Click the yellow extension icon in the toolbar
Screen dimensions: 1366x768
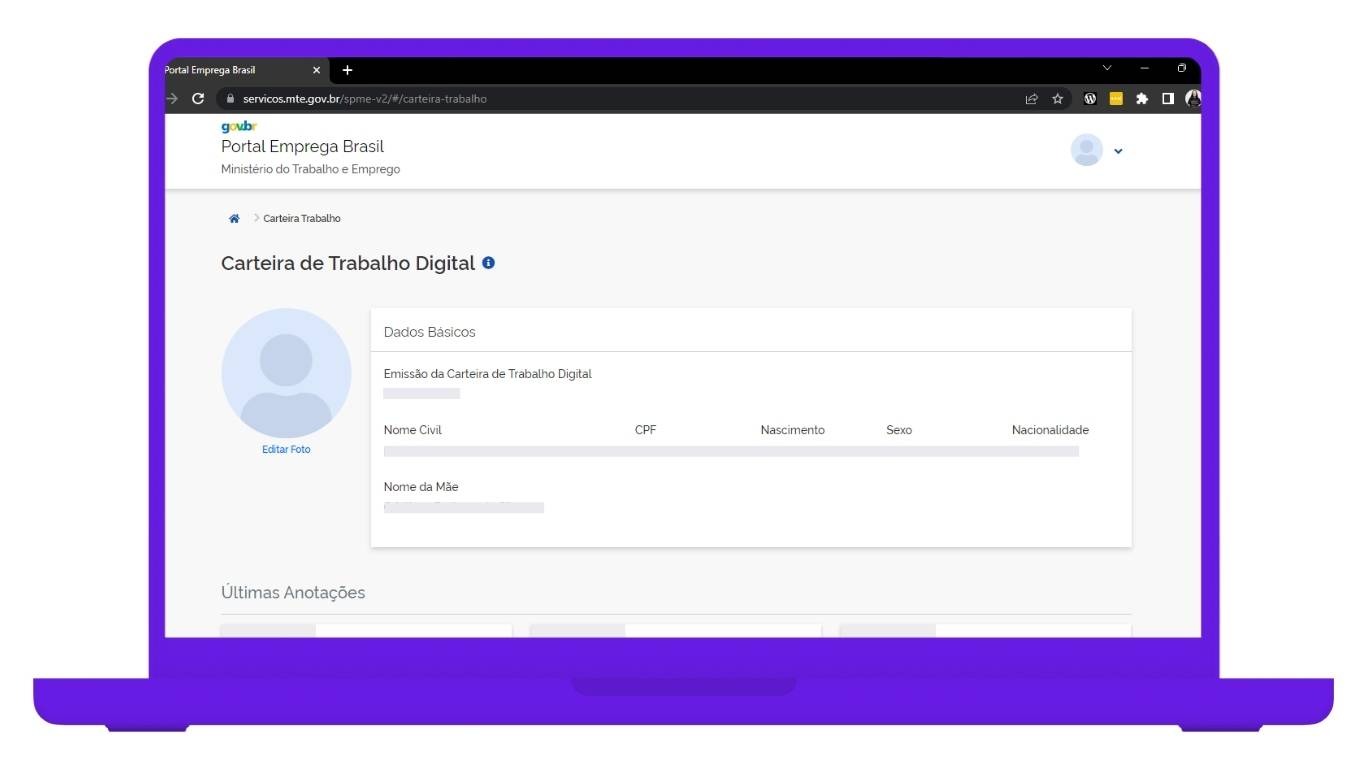(x=1116, y=99)
